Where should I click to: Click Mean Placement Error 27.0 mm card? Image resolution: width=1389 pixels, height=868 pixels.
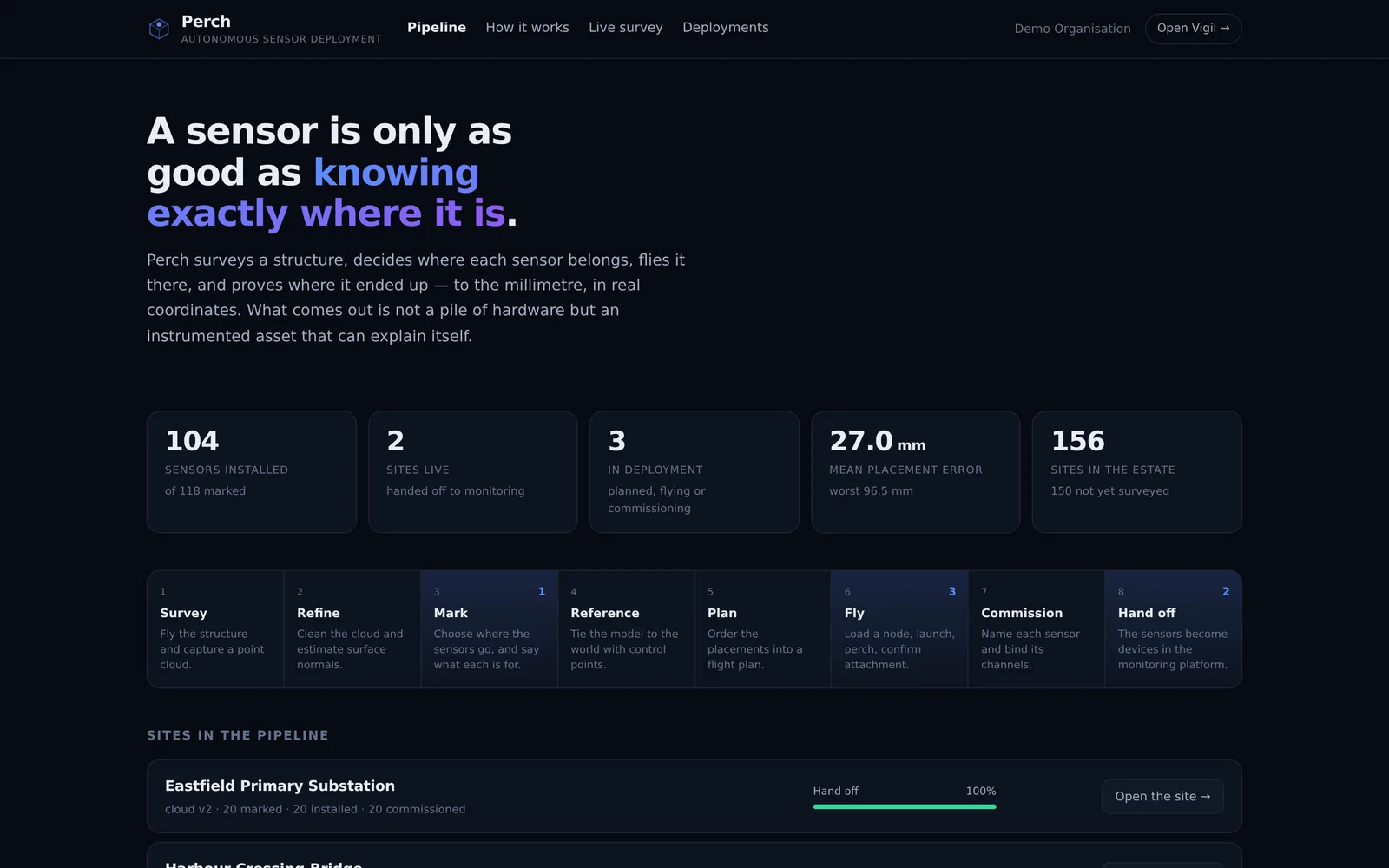click(x=916, y=472)
